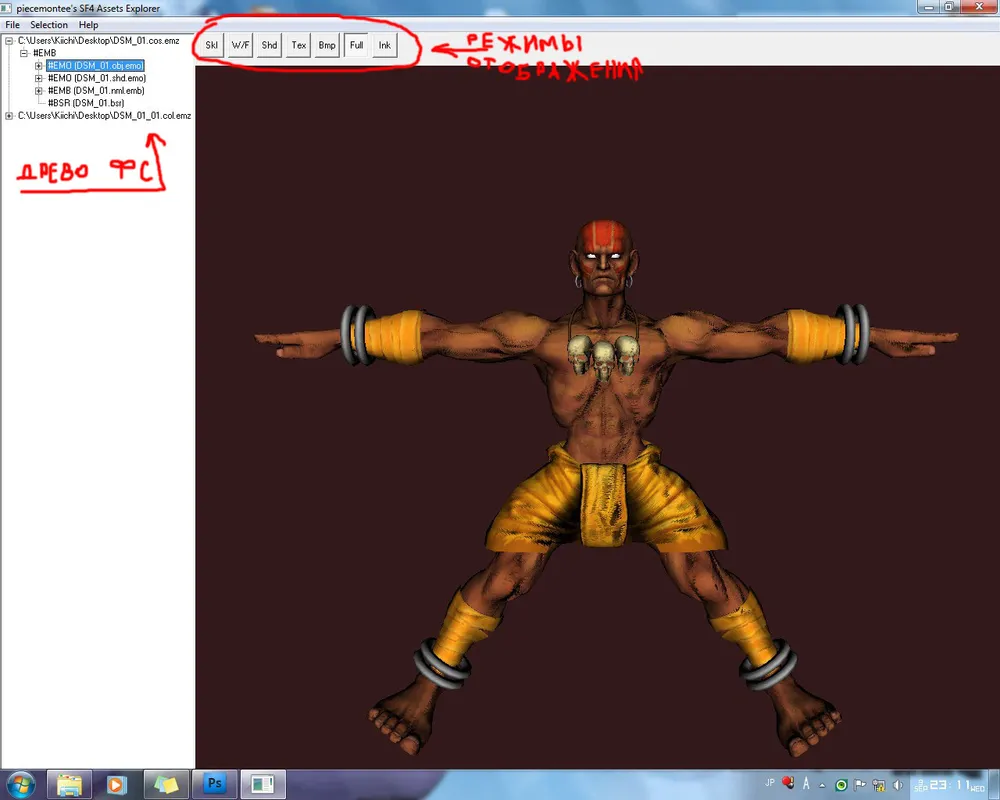This screenshot has height=800, width=1000.
Task: Click the JP language indicator in tray
Action: (x=770, y=783)
